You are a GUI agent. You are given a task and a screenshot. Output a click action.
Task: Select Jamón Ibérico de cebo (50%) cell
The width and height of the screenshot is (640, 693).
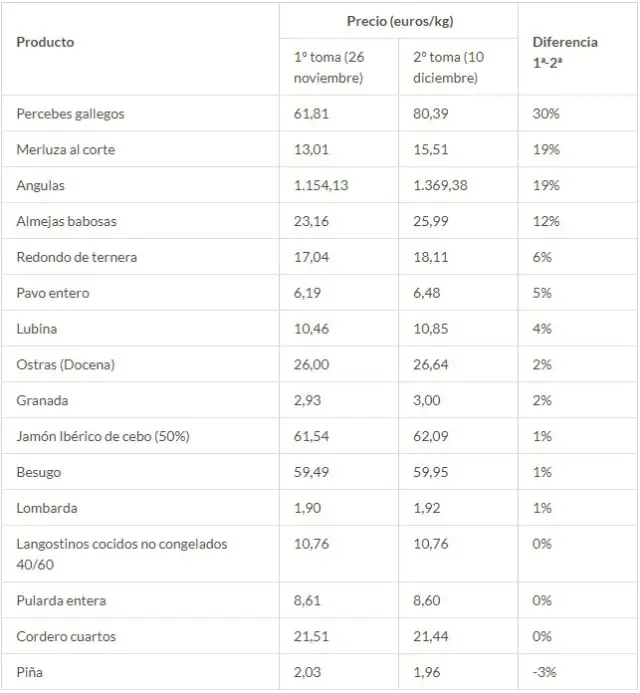click(103, 436)
